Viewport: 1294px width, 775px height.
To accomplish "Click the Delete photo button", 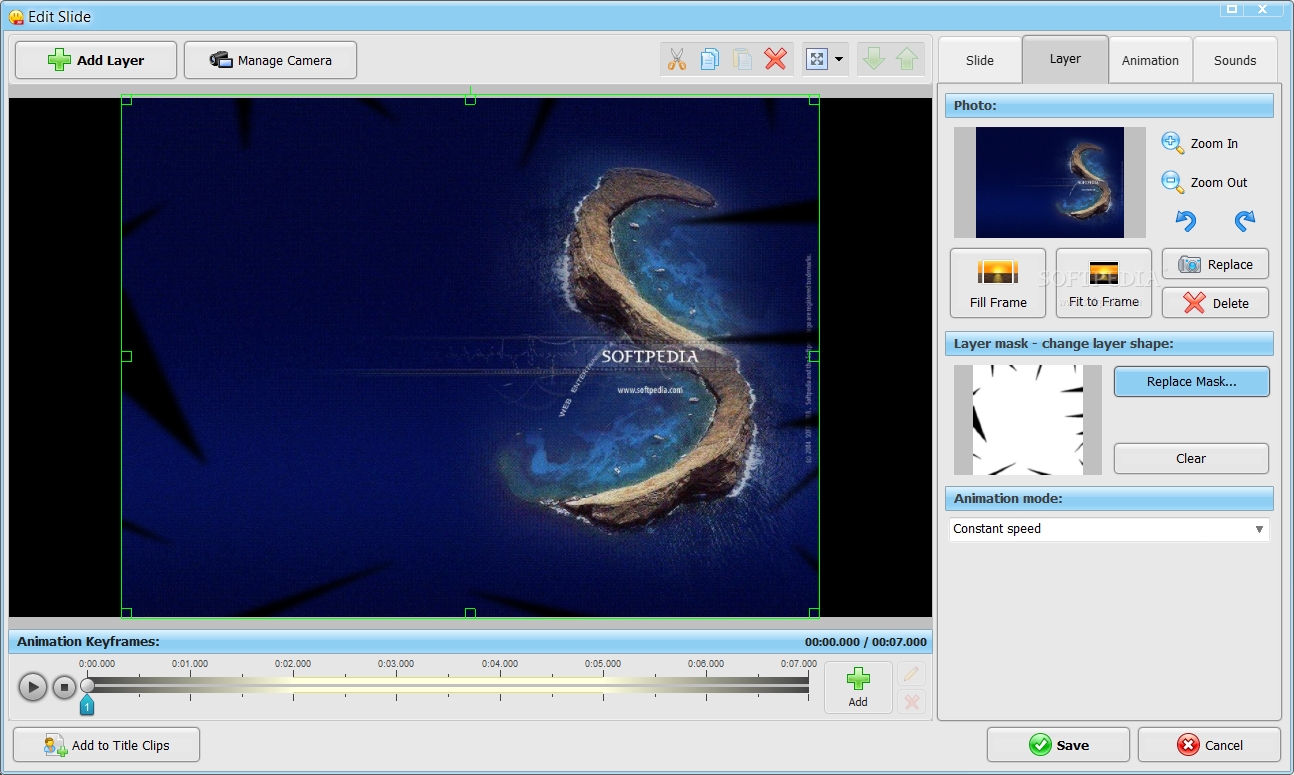I will [1215, 303].
